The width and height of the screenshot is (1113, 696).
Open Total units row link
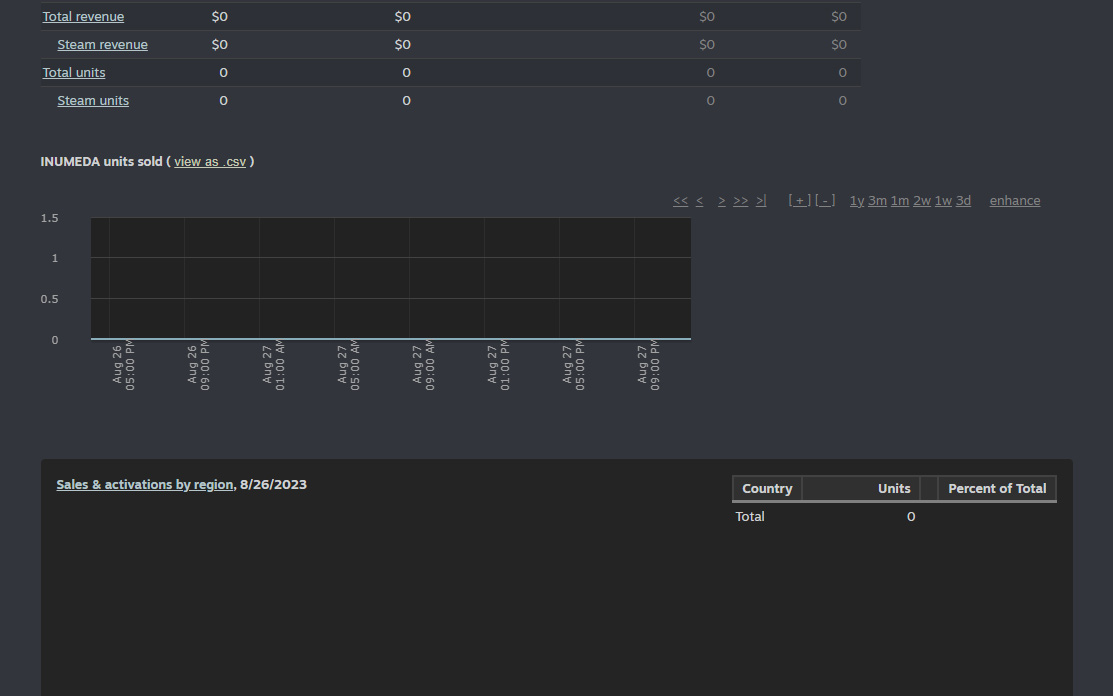[74, 73]
